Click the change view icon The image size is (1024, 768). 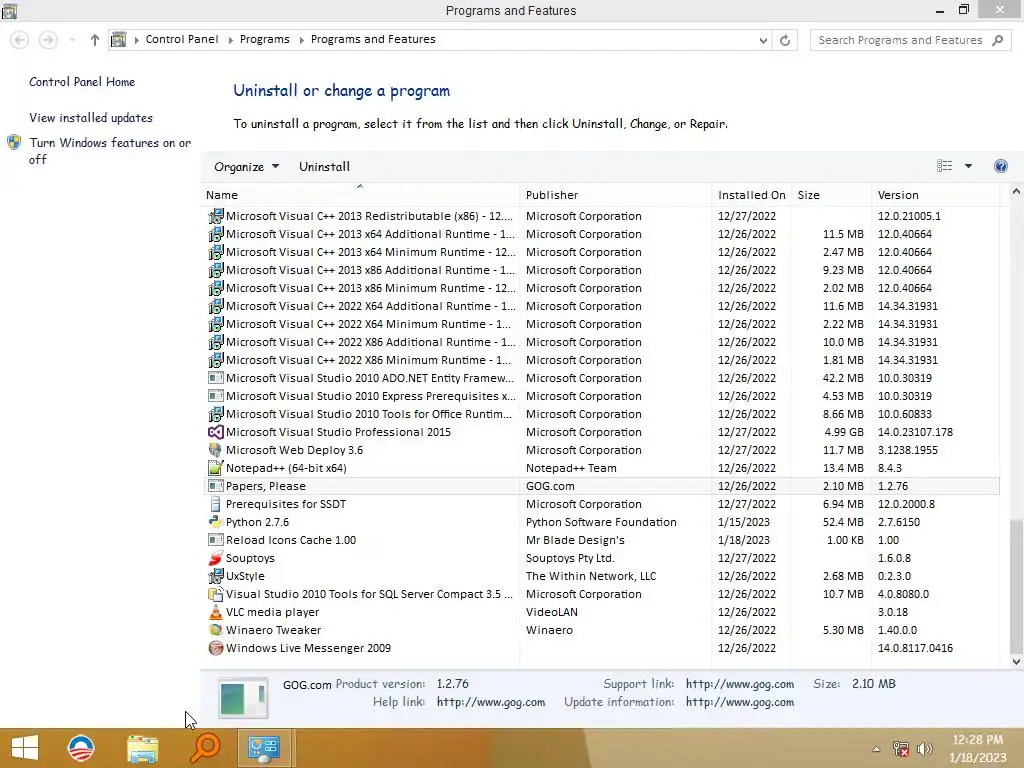coord(944,166)
